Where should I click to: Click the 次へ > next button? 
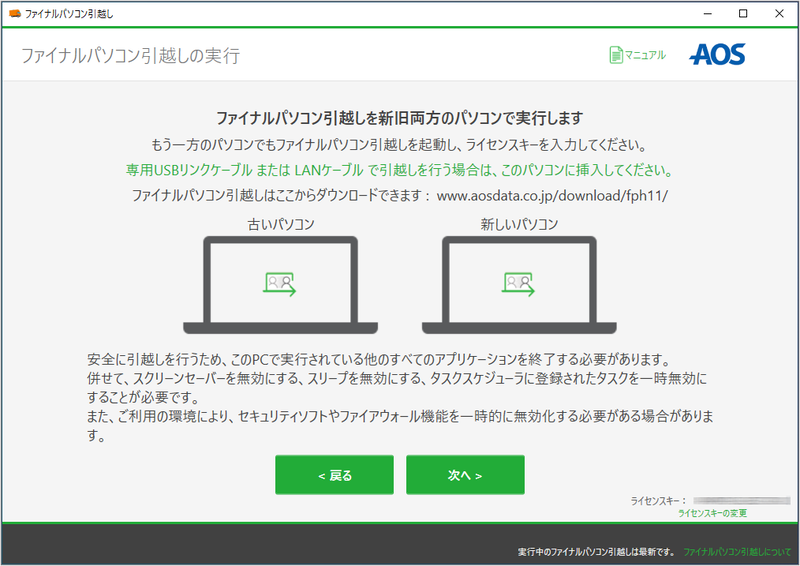pyautogui.click(x=465, y=475)
